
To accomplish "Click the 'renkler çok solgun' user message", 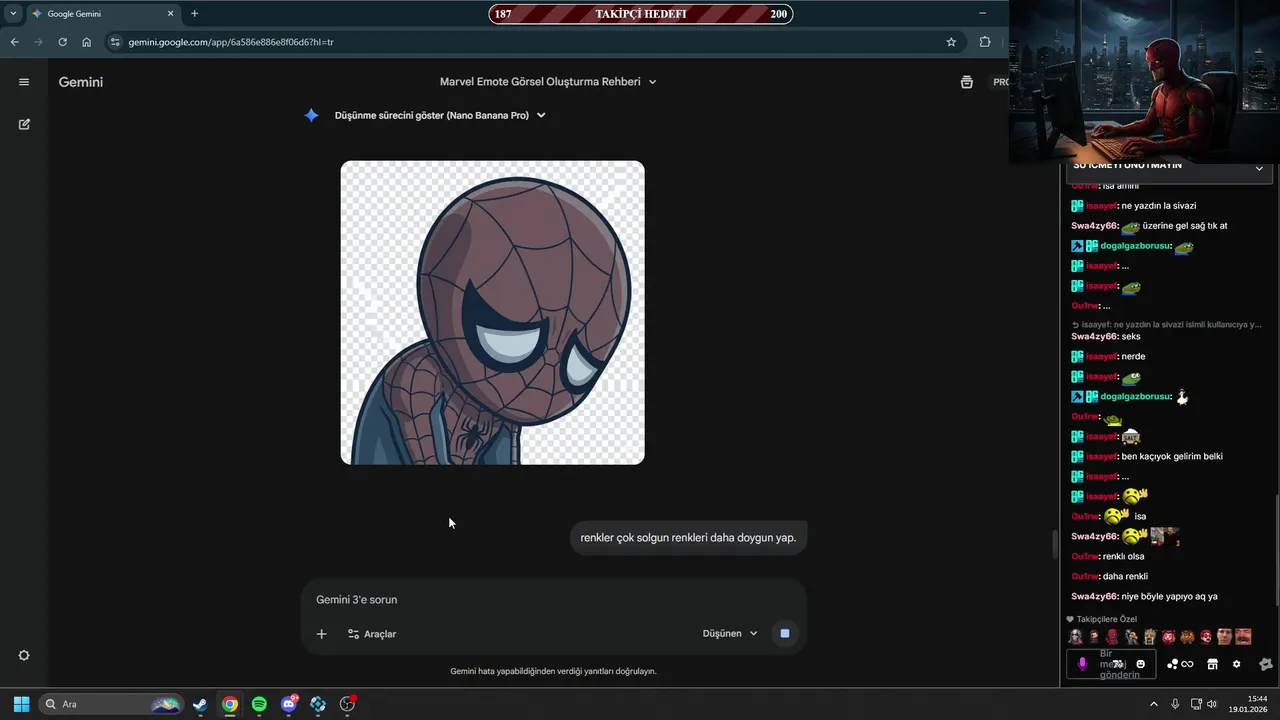I will (x=688, y=537).
